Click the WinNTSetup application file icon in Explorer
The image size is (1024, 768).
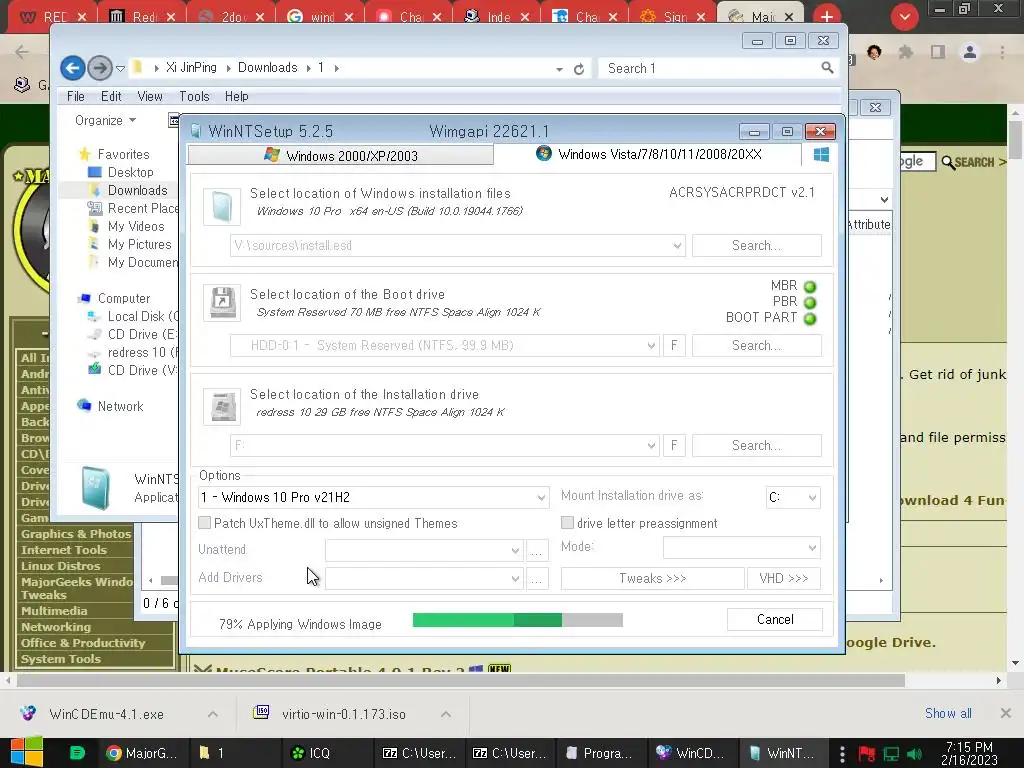(97, 488)
